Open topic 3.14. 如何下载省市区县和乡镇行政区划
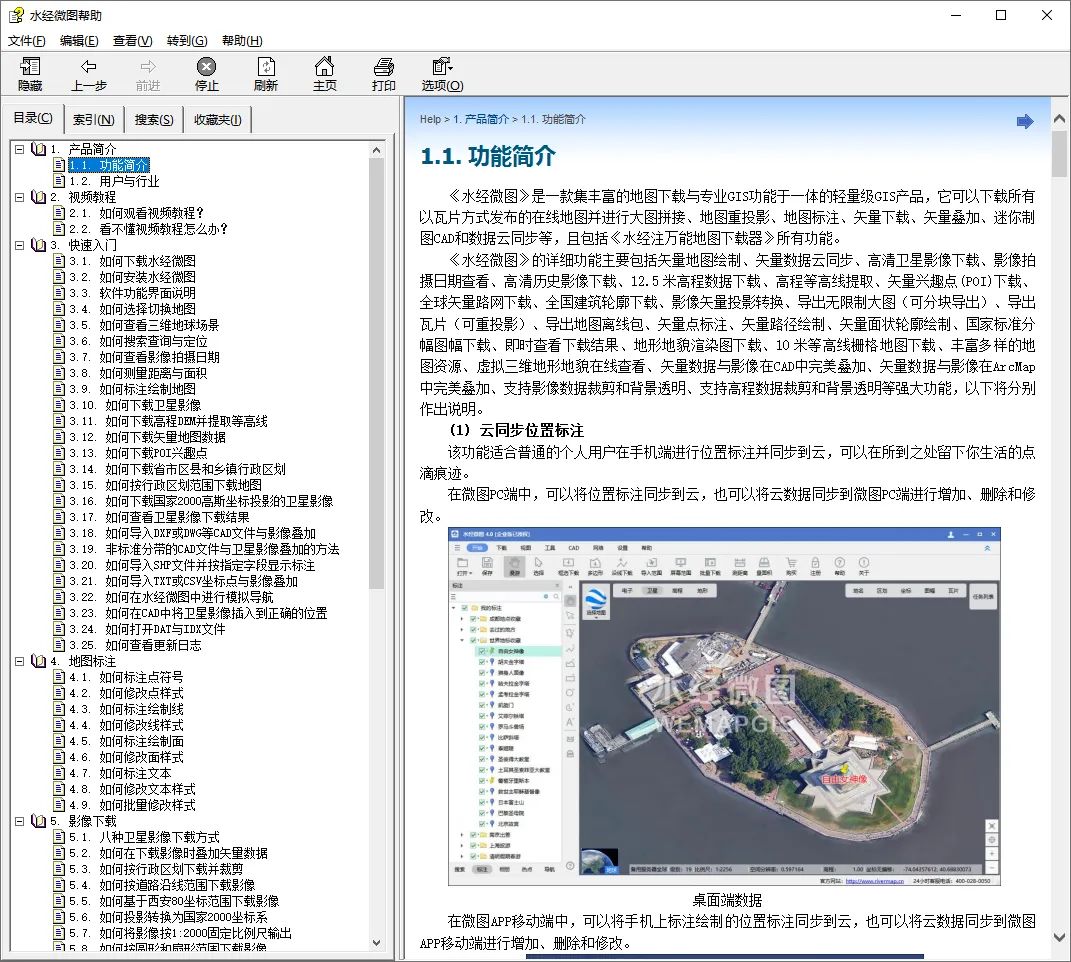This screenshot has width=1071, height=962. click(177, 469)
